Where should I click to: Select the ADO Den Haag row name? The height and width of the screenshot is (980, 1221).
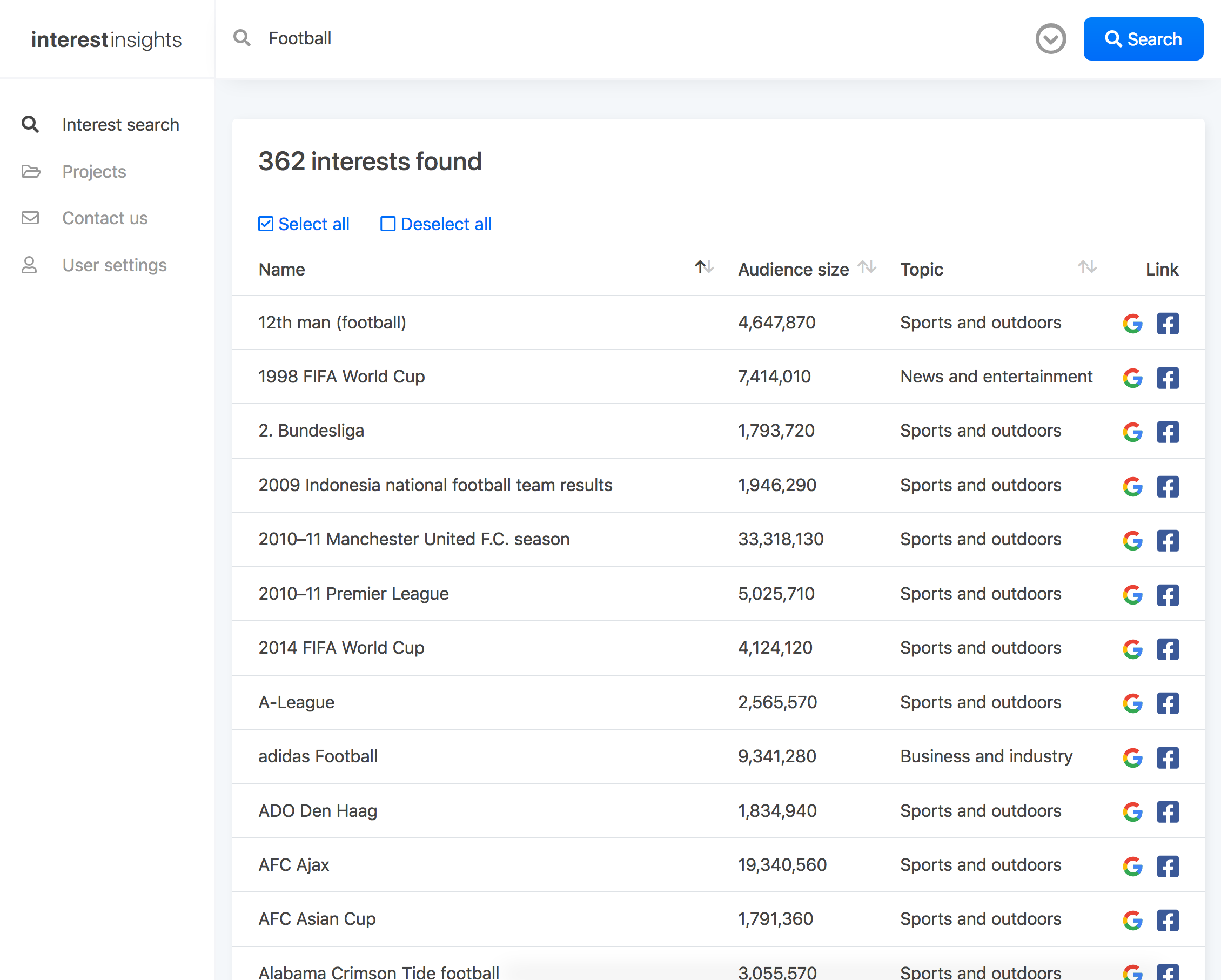318,811
